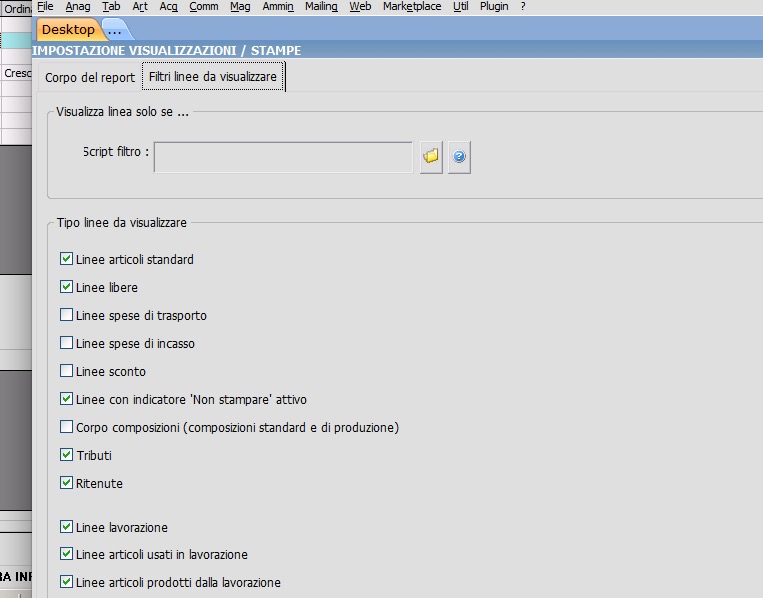Enable Linee spese di trasporto checkbox
Screen dimensions: 763x598
pos(66,315)
